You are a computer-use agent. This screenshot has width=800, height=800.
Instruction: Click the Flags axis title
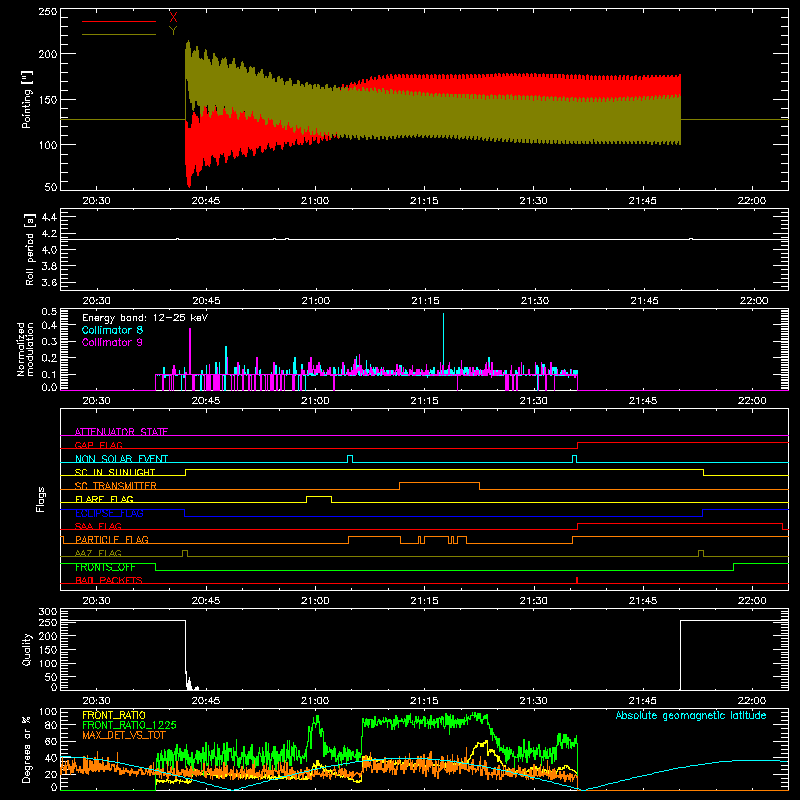[41, 499]
